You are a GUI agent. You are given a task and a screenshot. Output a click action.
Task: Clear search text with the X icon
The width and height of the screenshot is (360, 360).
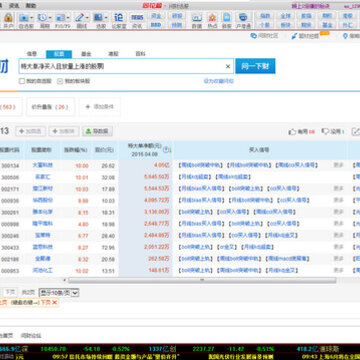(228, 66)
